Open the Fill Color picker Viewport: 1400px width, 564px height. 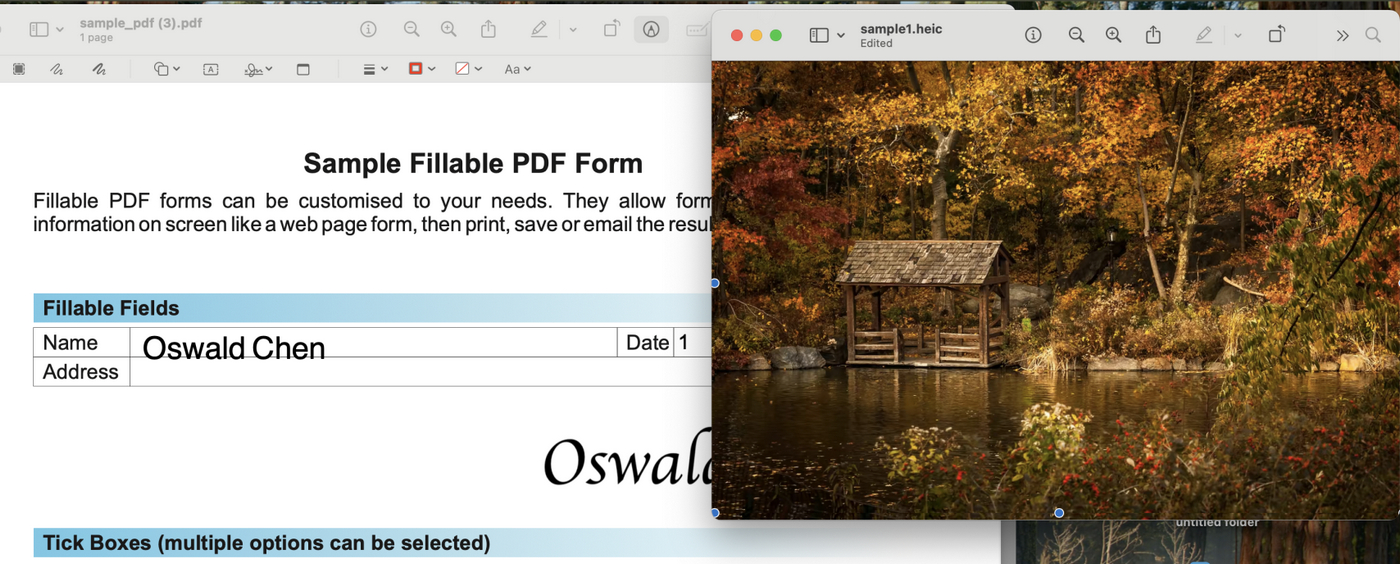(x=468, y=69)
